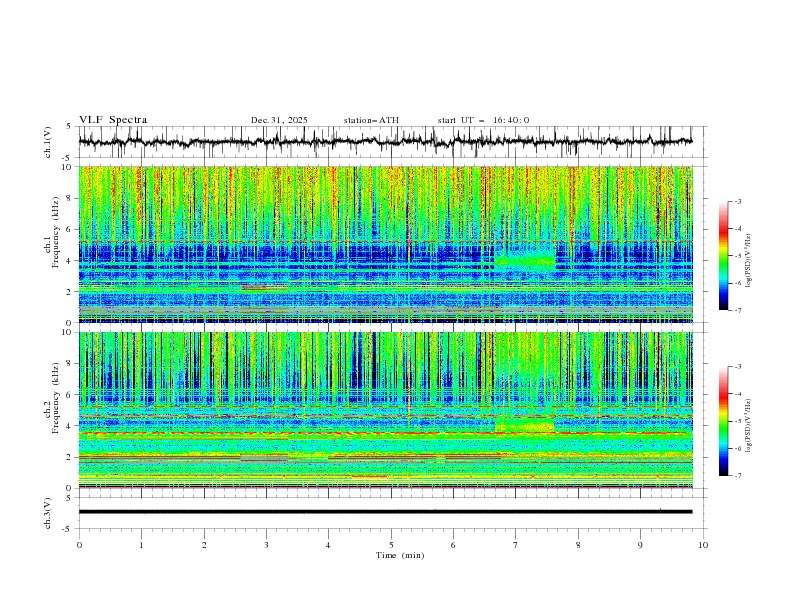
Task: Click the ch.2 spectrogram color scale bar
Action: [x=723, y=421]
